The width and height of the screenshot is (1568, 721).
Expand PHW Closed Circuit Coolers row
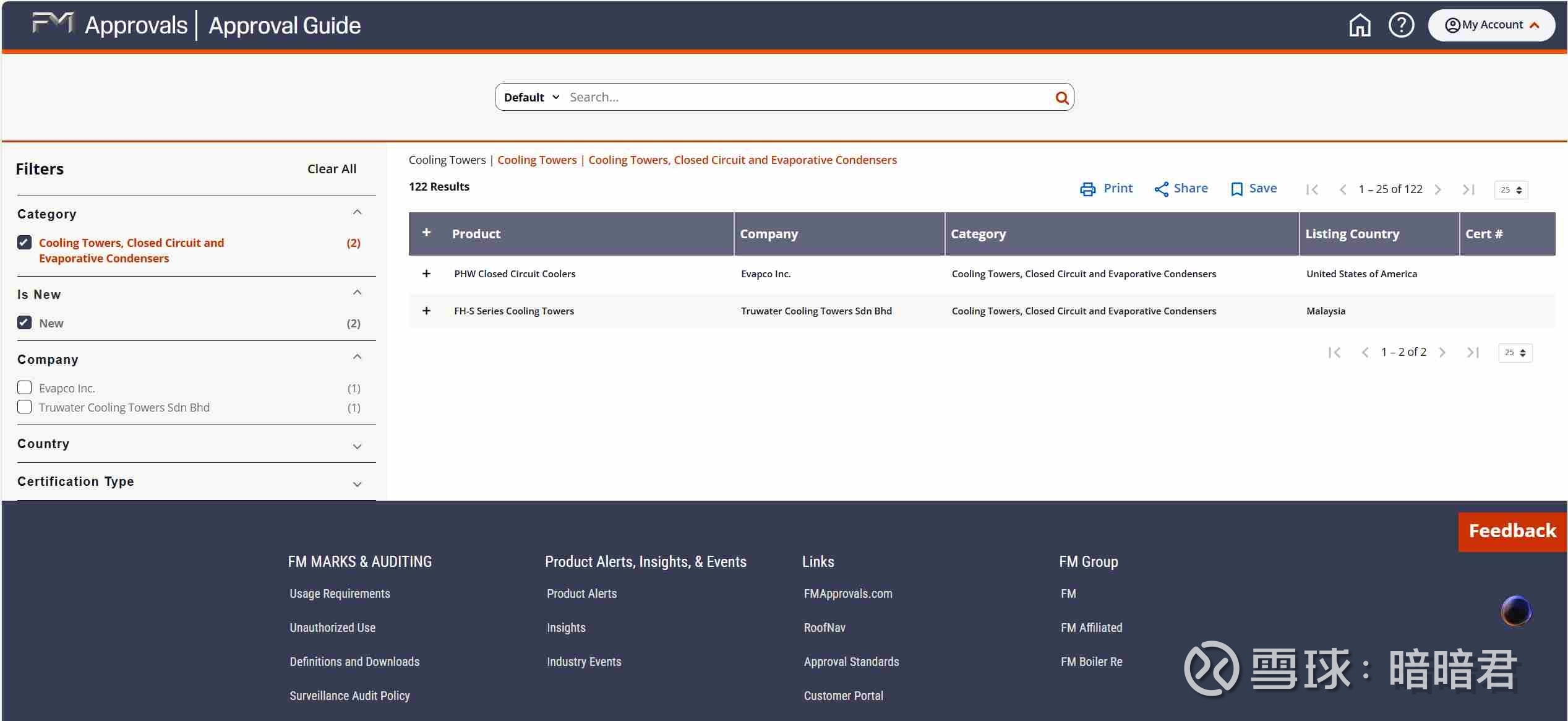426,274
